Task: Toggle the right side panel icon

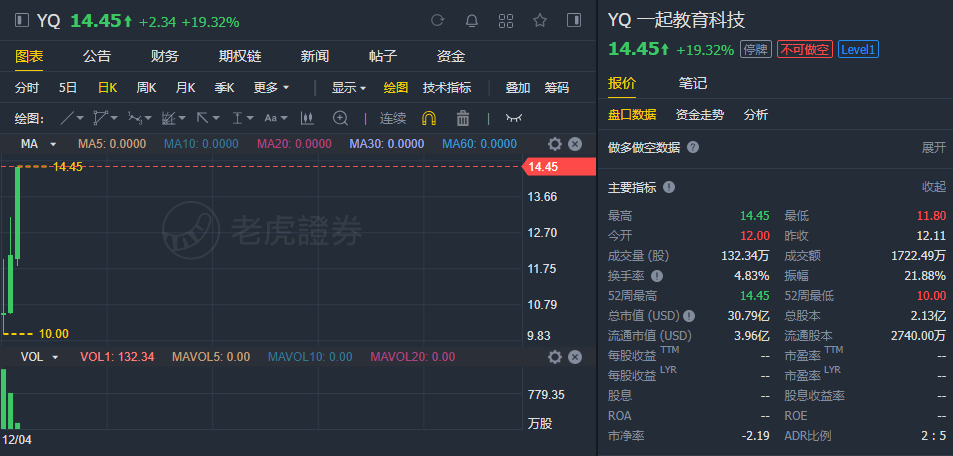Action: click(x=574, y=21)
